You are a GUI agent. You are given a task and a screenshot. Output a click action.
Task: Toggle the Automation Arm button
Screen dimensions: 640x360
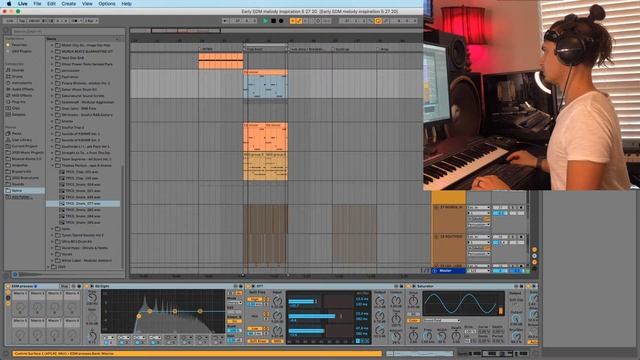click(x=299, y=21)
